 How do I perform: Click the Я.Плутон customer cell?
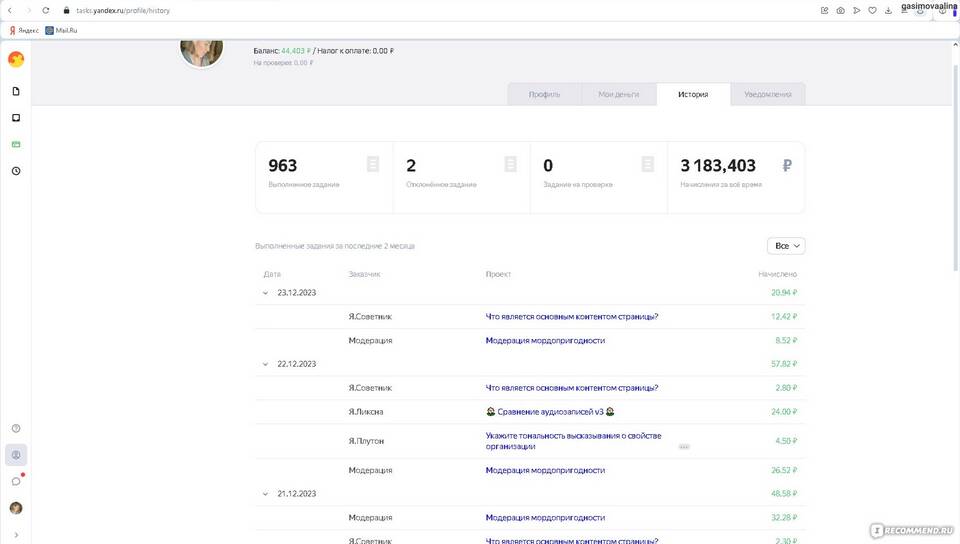(x=366, y=441)
